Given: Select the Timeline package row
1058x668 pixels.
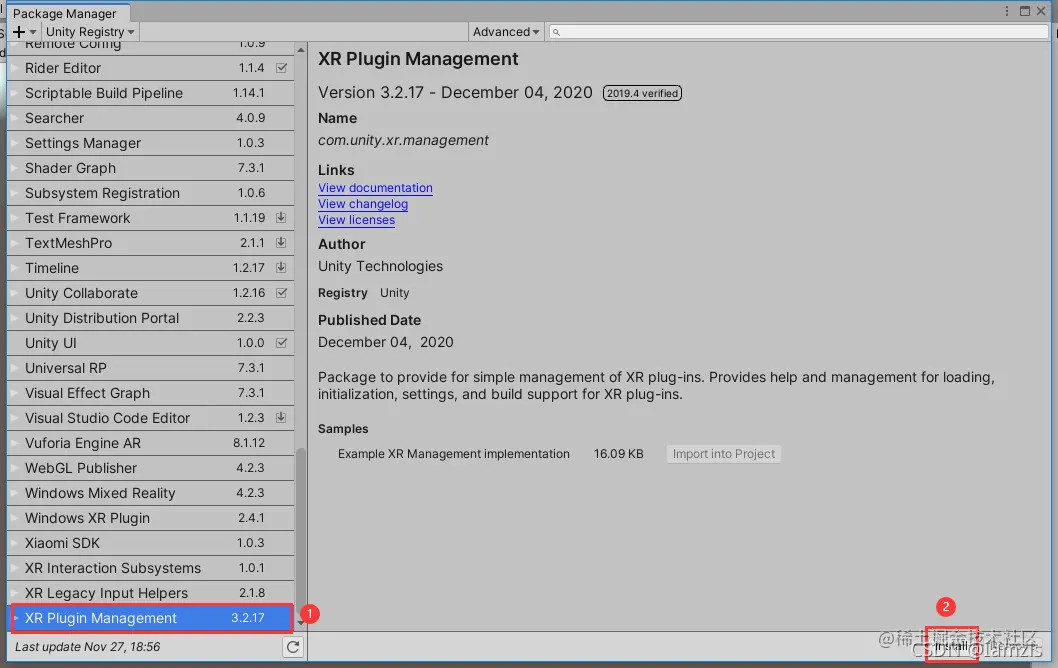Looking at the screenshot, I should pos(150,267).
